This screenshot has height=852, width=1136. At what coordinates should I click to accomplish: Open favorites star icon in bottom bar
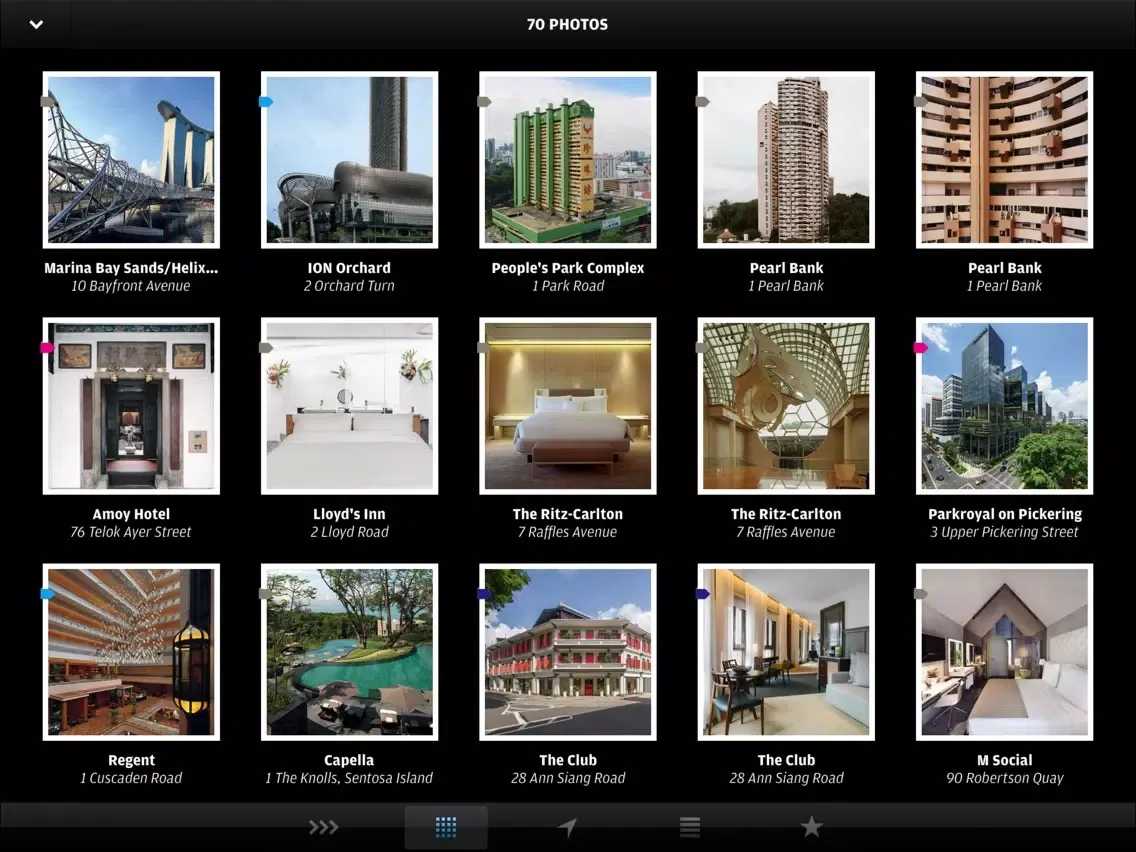[x=811, y=826]
